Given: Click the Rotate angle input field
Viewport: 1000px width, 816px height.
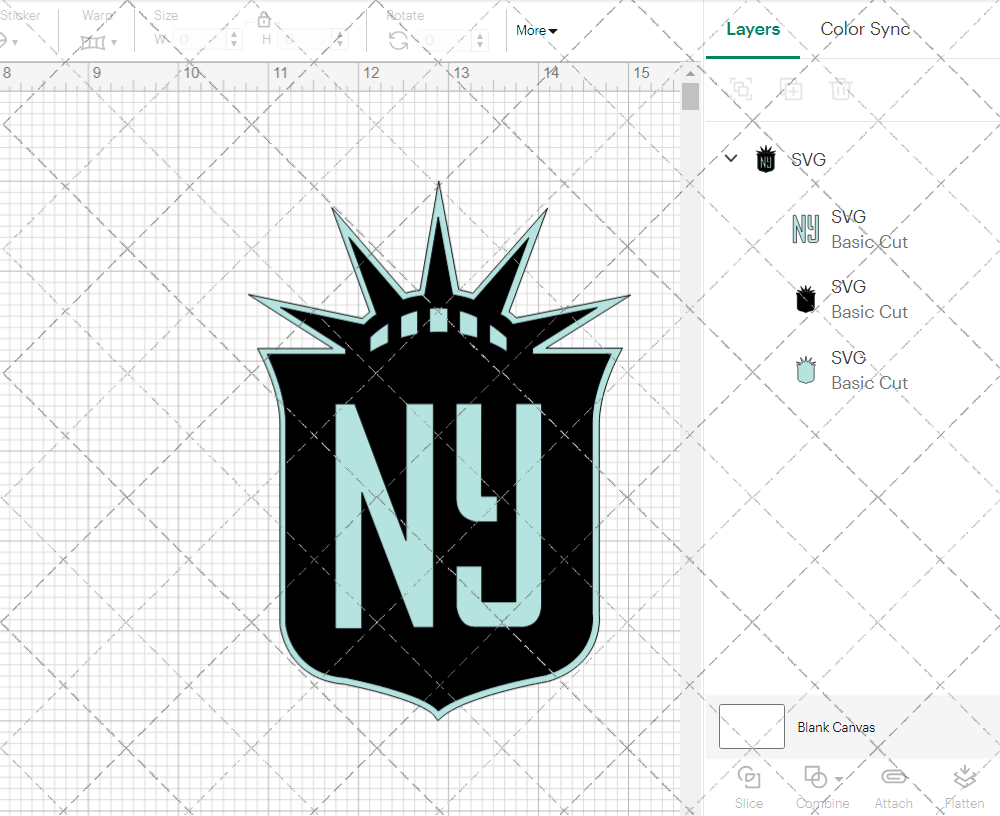Looking at the screenshot, I should [446, 40].
